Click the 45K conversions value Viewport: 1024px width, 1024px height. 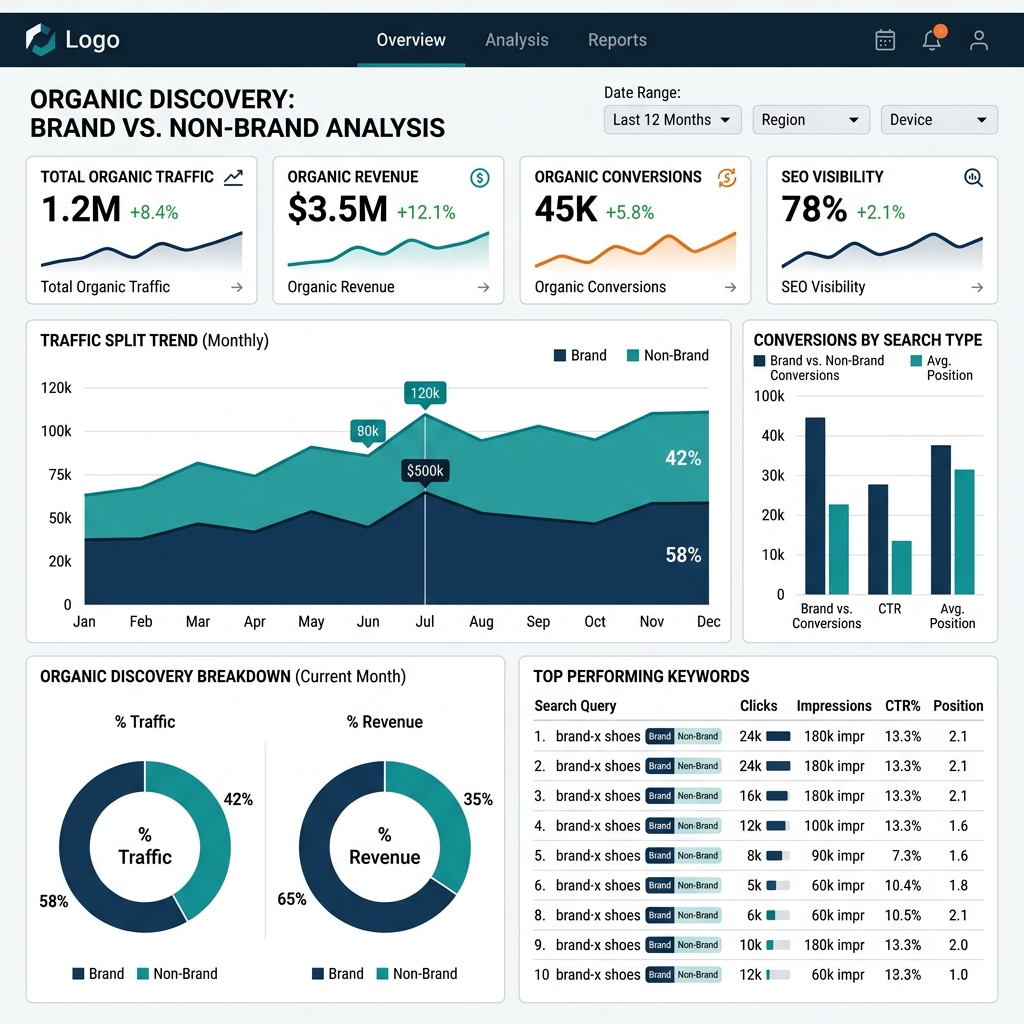point(566,210)
